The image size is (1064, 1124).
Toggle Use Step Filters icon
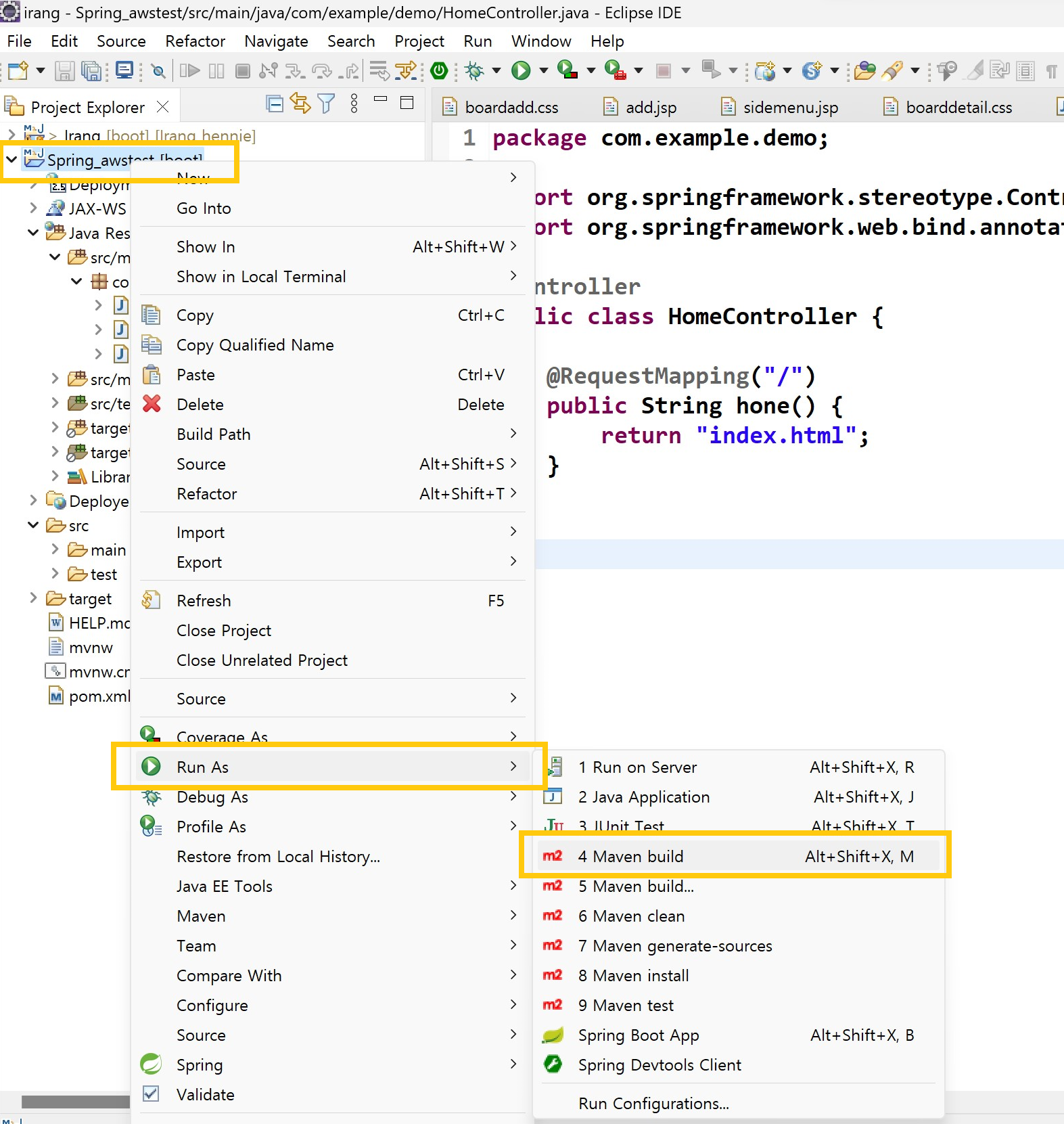click(406, 70)
